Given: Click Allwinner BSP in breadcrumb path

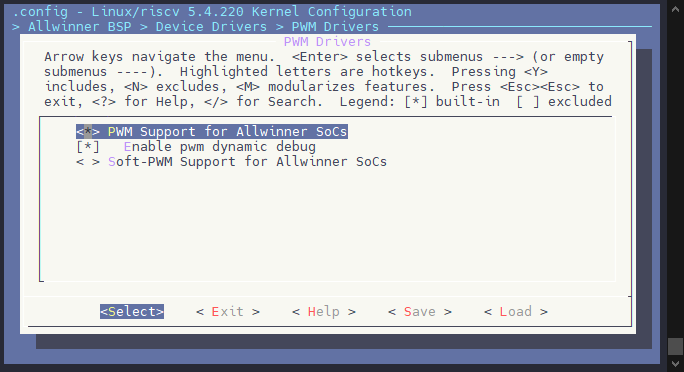Looking at the screenshot, I should (80, 27).
